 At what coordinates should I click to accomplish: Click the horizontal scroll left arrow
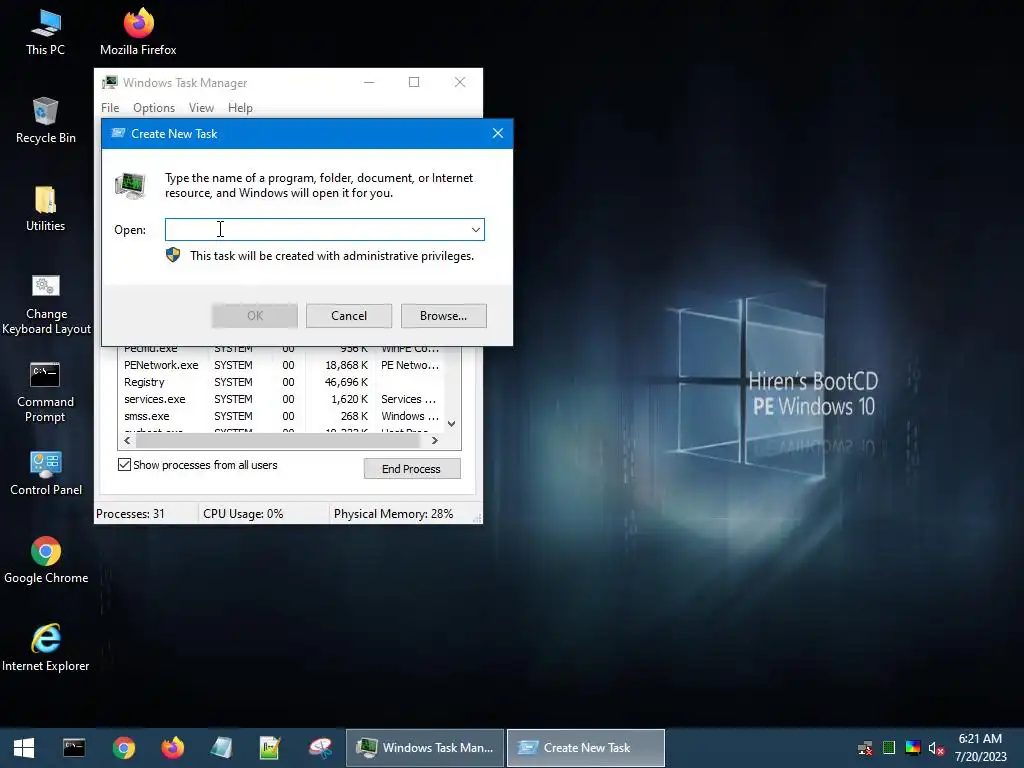tap(127, 441)
